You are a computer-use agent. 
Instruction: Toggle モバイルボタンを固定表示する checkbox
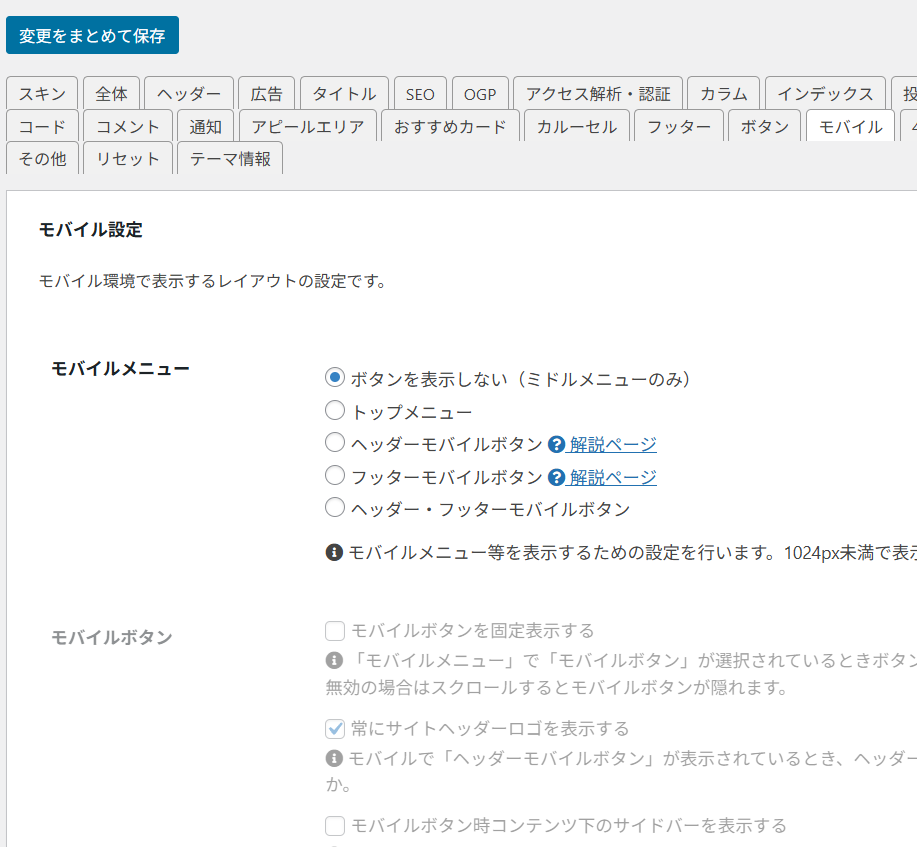point(335,631)
